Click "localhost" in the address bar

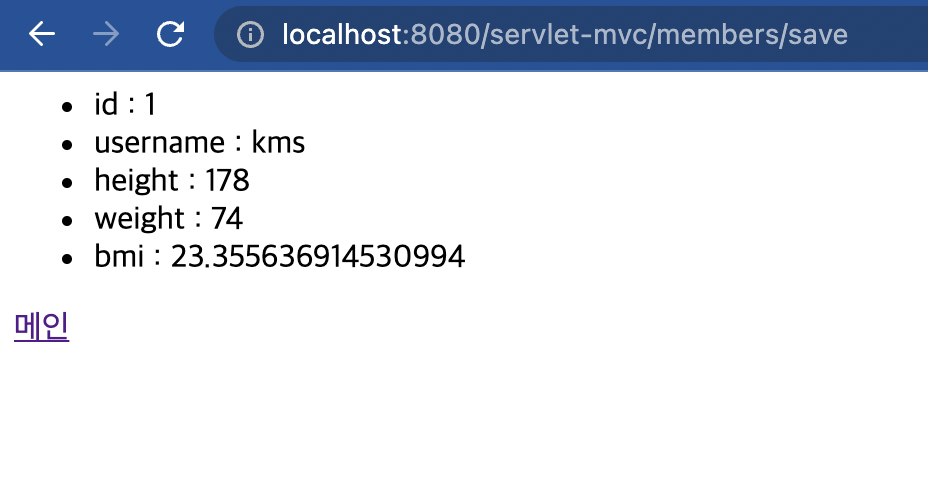point(342,34)
